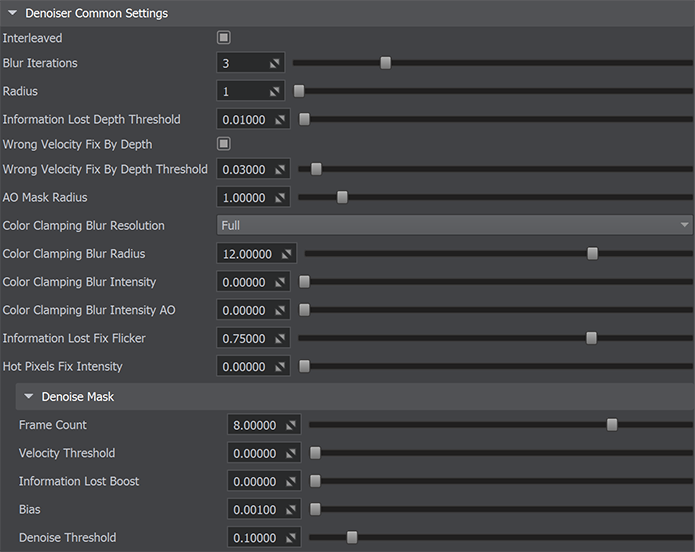Viewport: 695px width, 552px height.
Task: Click the Frame Count slider handle
Action: pyautogui.click(x=612, y=425)
